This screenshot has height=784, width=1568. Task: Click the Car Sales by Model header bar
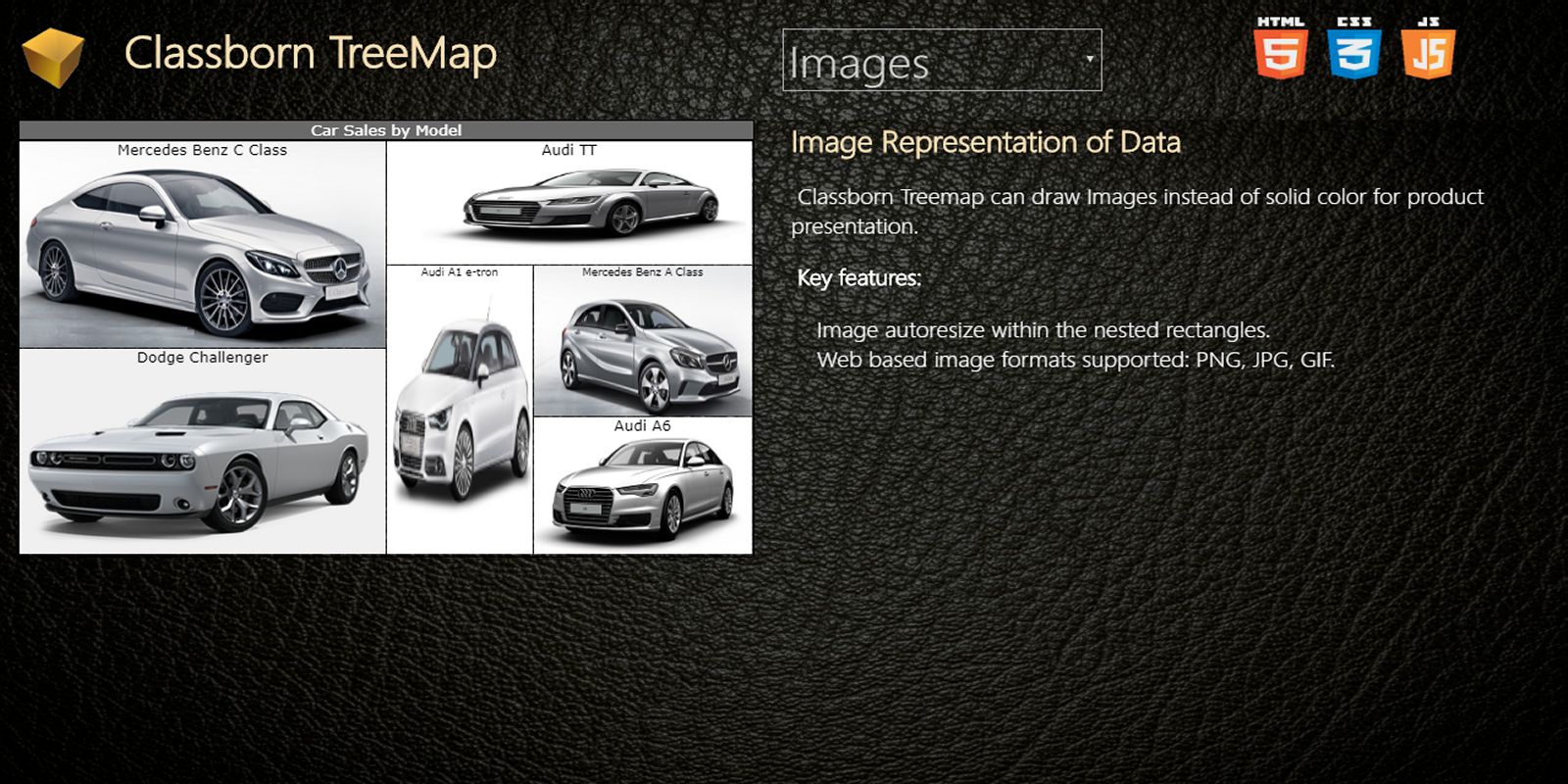coord(386,130)
